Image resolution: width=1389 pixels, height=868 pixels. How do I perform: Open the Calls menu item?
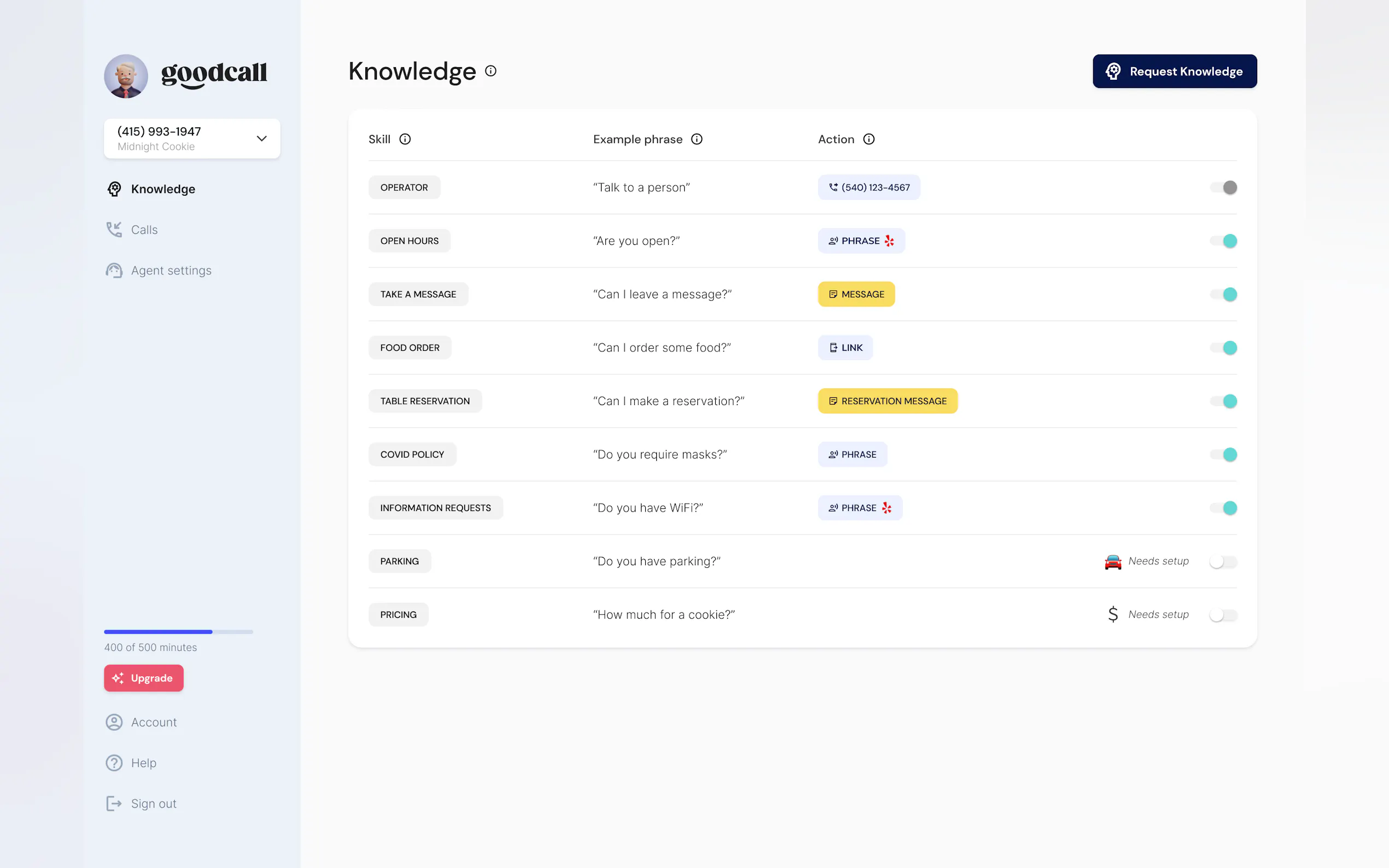pos(144,230)
